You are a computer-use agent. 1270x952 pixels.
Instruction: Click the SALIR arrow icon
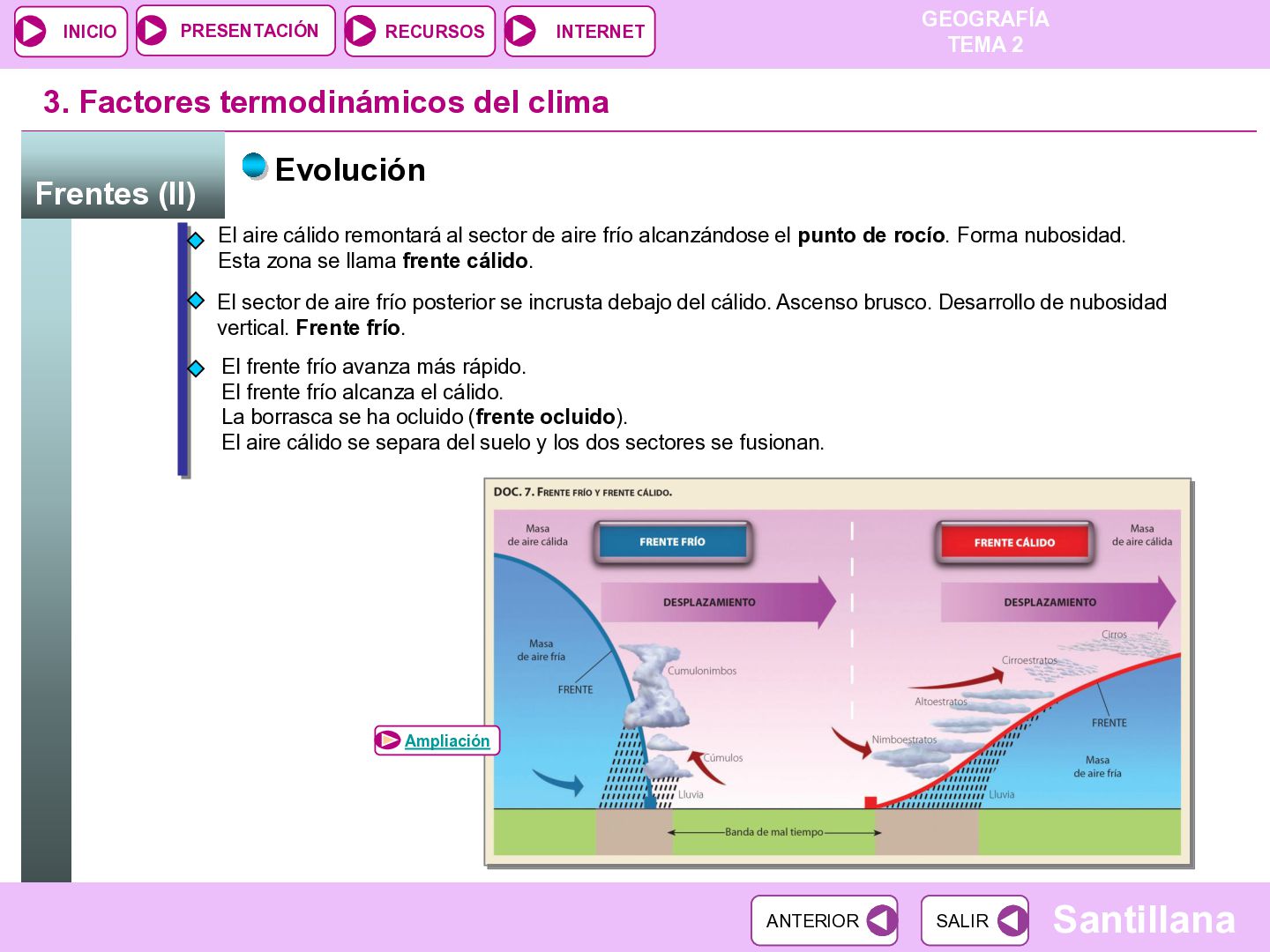[1012, 920]
